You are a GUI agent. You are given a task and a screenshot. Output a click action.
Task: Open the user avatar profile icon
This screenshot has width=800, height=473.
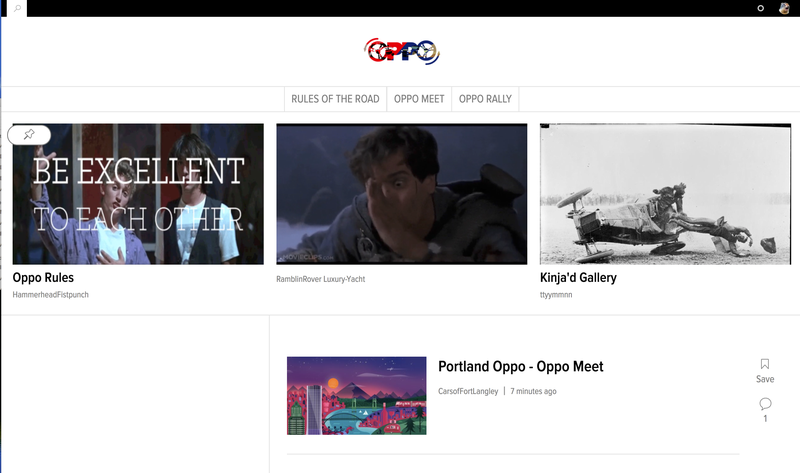[784, 8]
